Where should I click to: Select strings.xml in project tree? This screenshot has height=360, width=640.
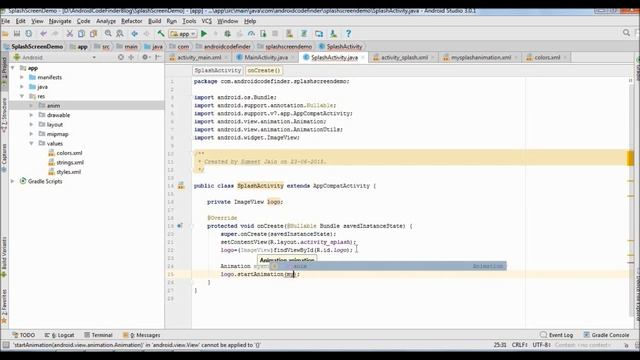point(70,162)
